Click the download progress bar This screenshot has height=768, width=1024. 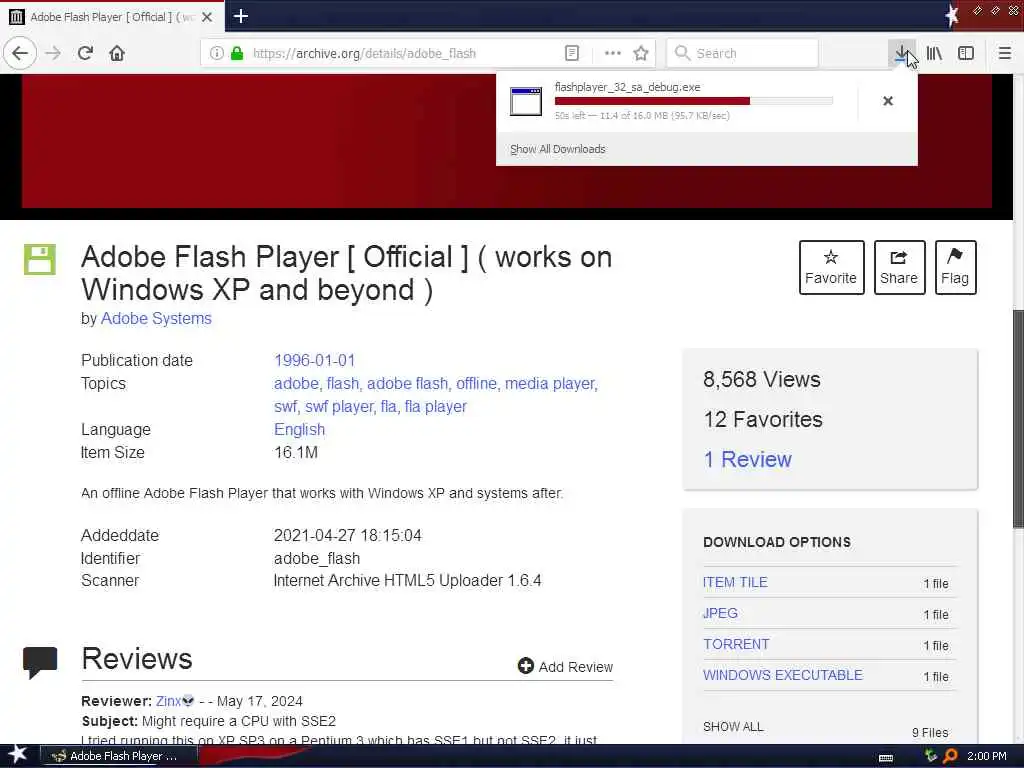(694, 101)
